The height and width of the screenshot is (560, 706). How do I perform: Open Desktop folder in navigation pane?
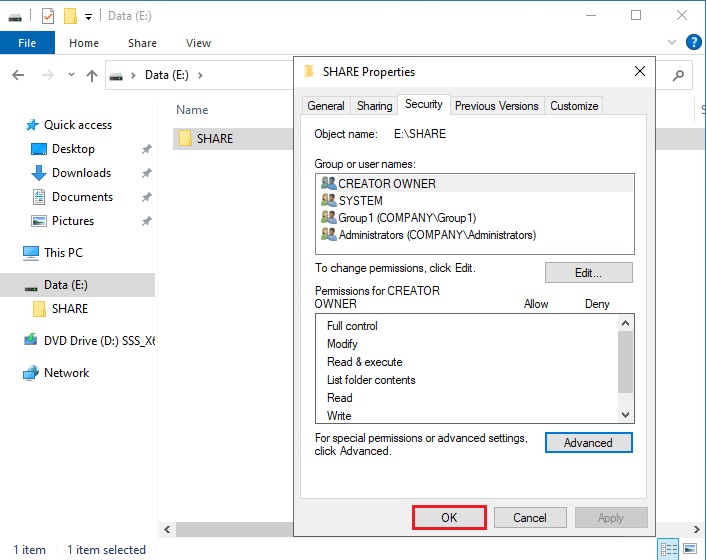pos(73,149)
